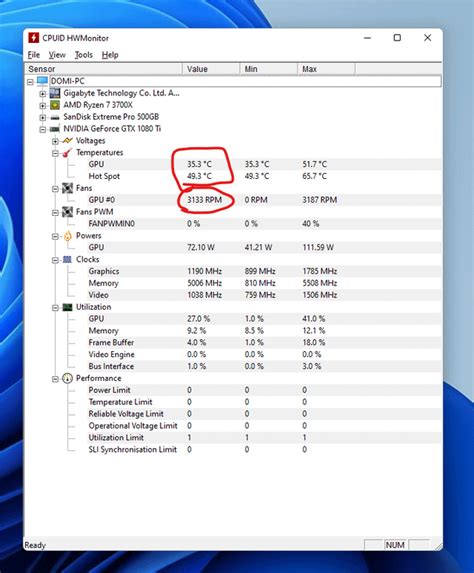Click the 51.7 °C max GPU temperature
474x573 pixels.
[314, 164]
